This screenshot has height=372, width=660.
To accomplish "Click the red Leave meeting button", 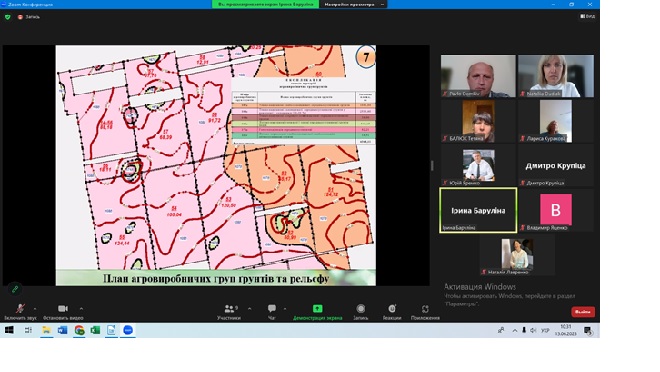I will 583,312.
